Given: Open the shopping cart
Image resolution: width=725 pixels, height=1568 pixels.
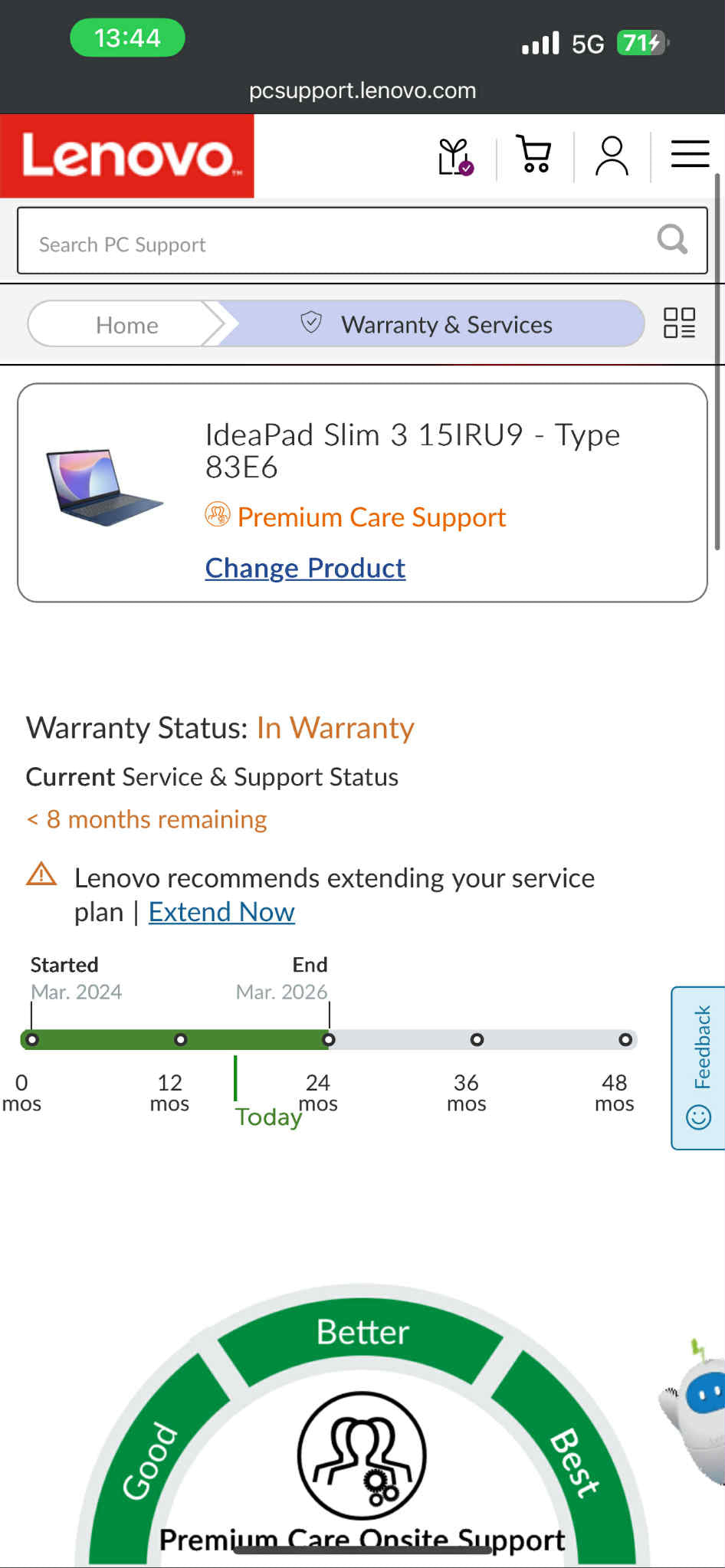Looking at the screenshot, I should pos(534,155).
